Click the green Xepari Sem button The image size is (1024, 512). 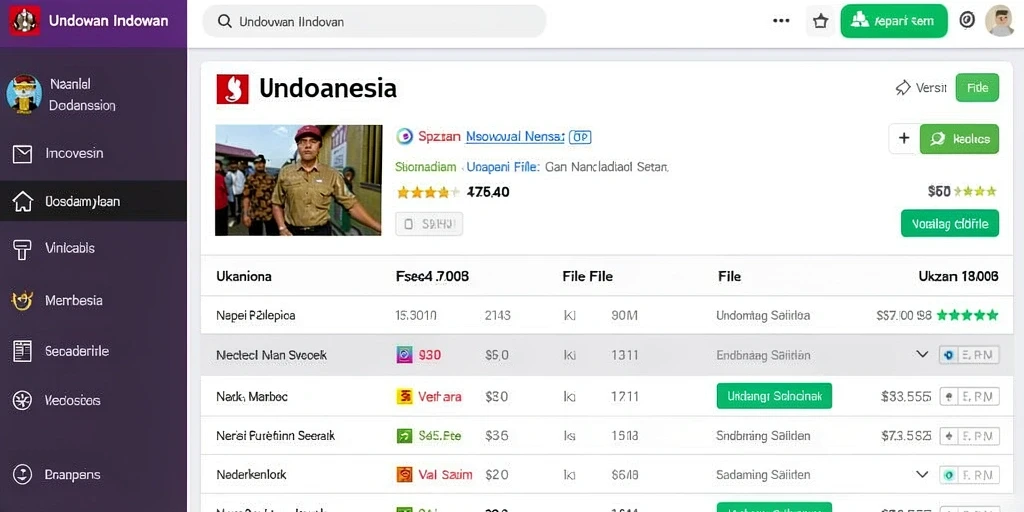(x=893, y=21)
